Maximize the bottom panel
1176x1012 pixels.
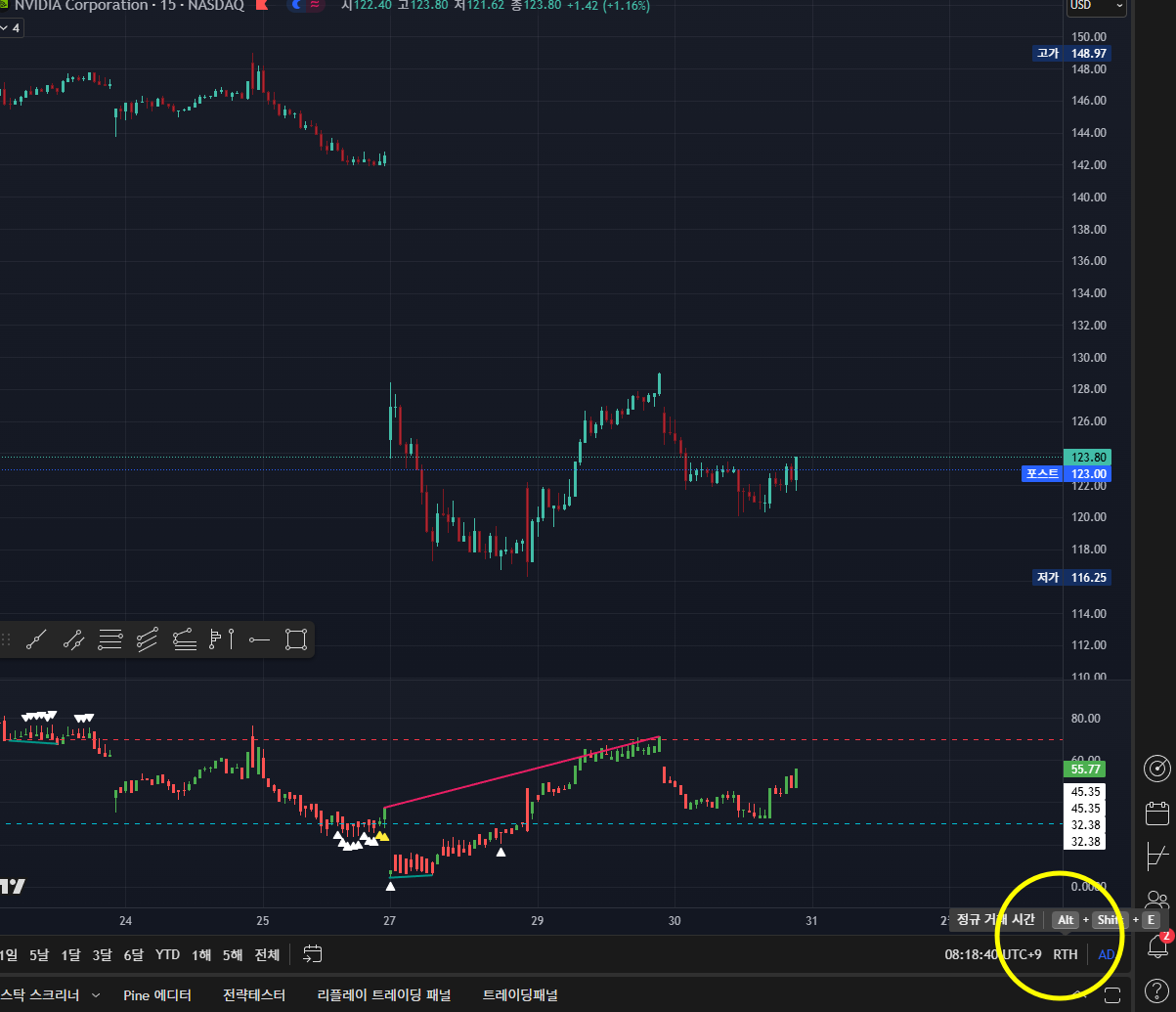click(x=1111, y=995)
